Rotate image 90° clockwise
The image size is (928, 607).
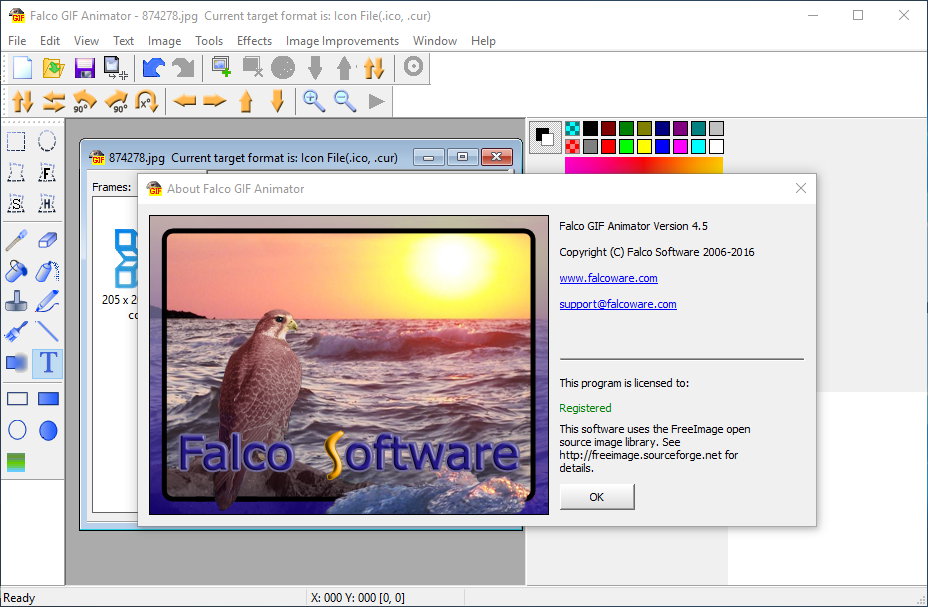116,100
